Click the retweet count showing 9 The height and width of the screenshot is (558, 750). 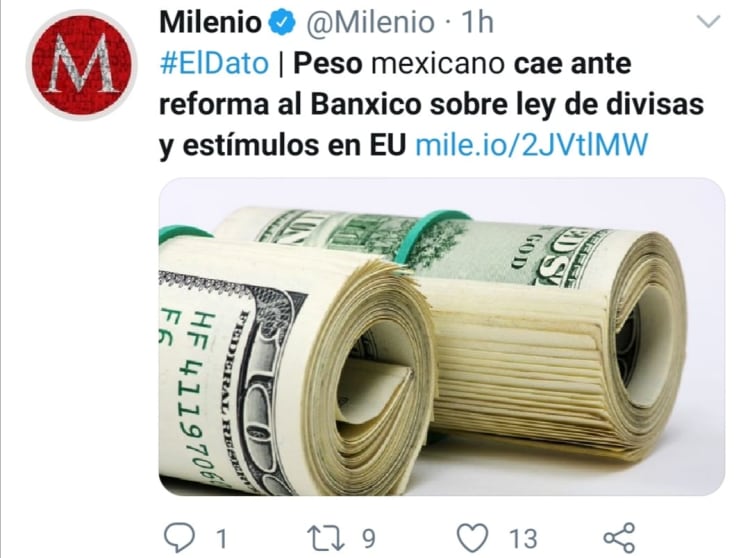(368, 539)
